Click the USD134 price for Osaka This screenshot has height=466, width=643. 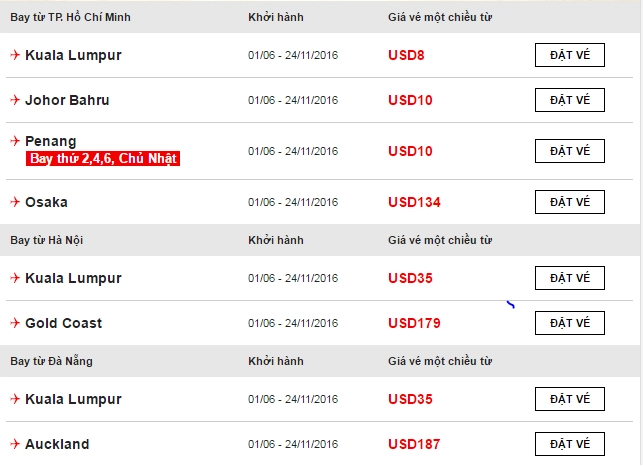[414, 202]
